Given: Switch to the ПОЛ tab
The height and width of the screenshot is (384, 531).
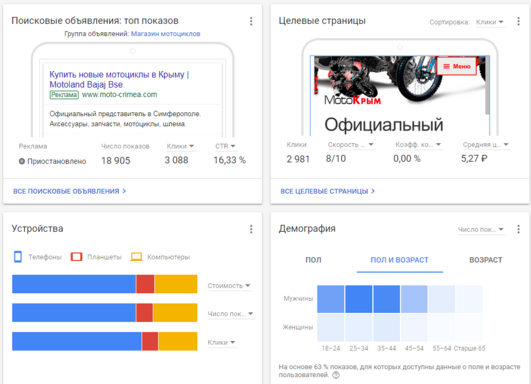Looking at the screenshot, I should click(x=313, y=260).
